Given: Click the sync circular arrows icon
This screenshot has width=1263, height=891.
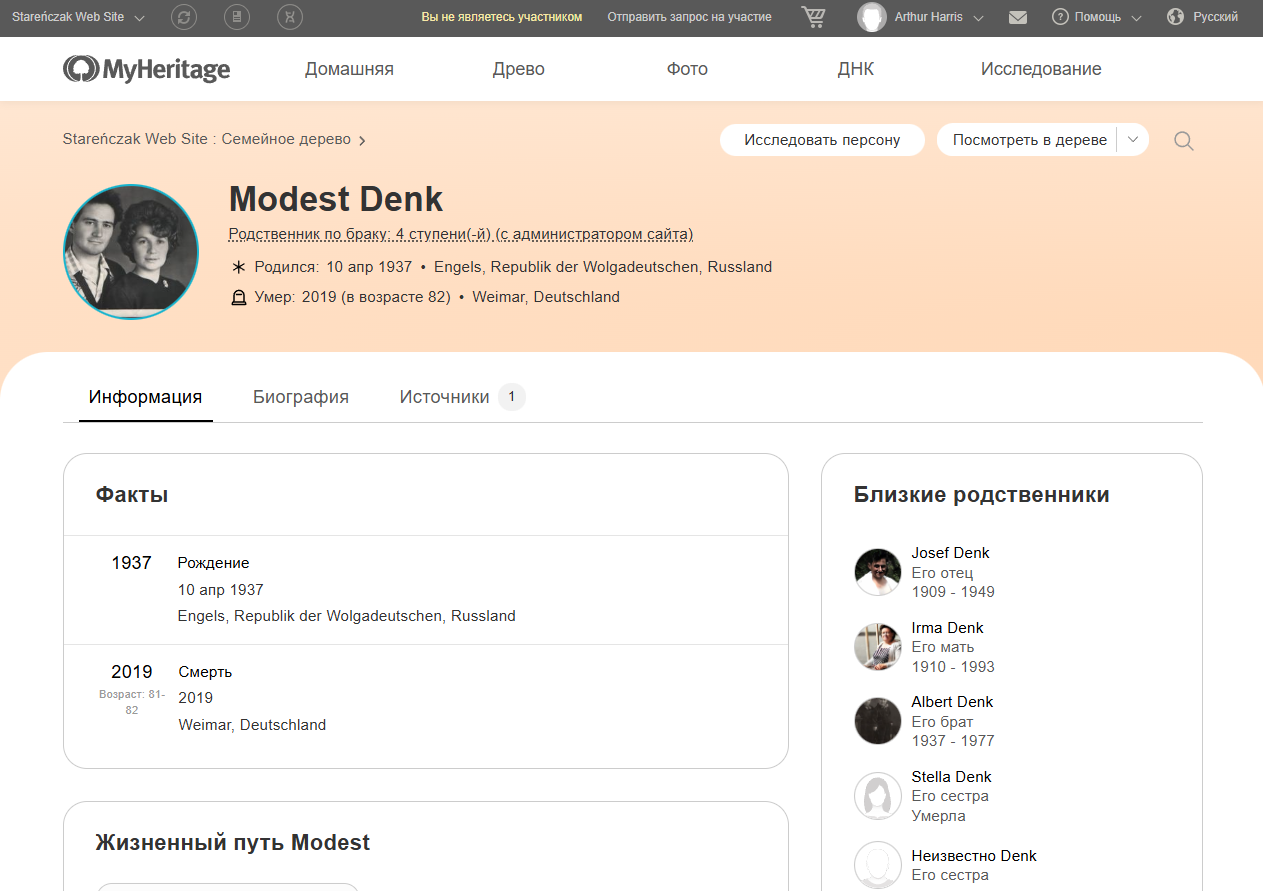Looking at the screenshot, I should pyautogui.click(x=184, y=17).
